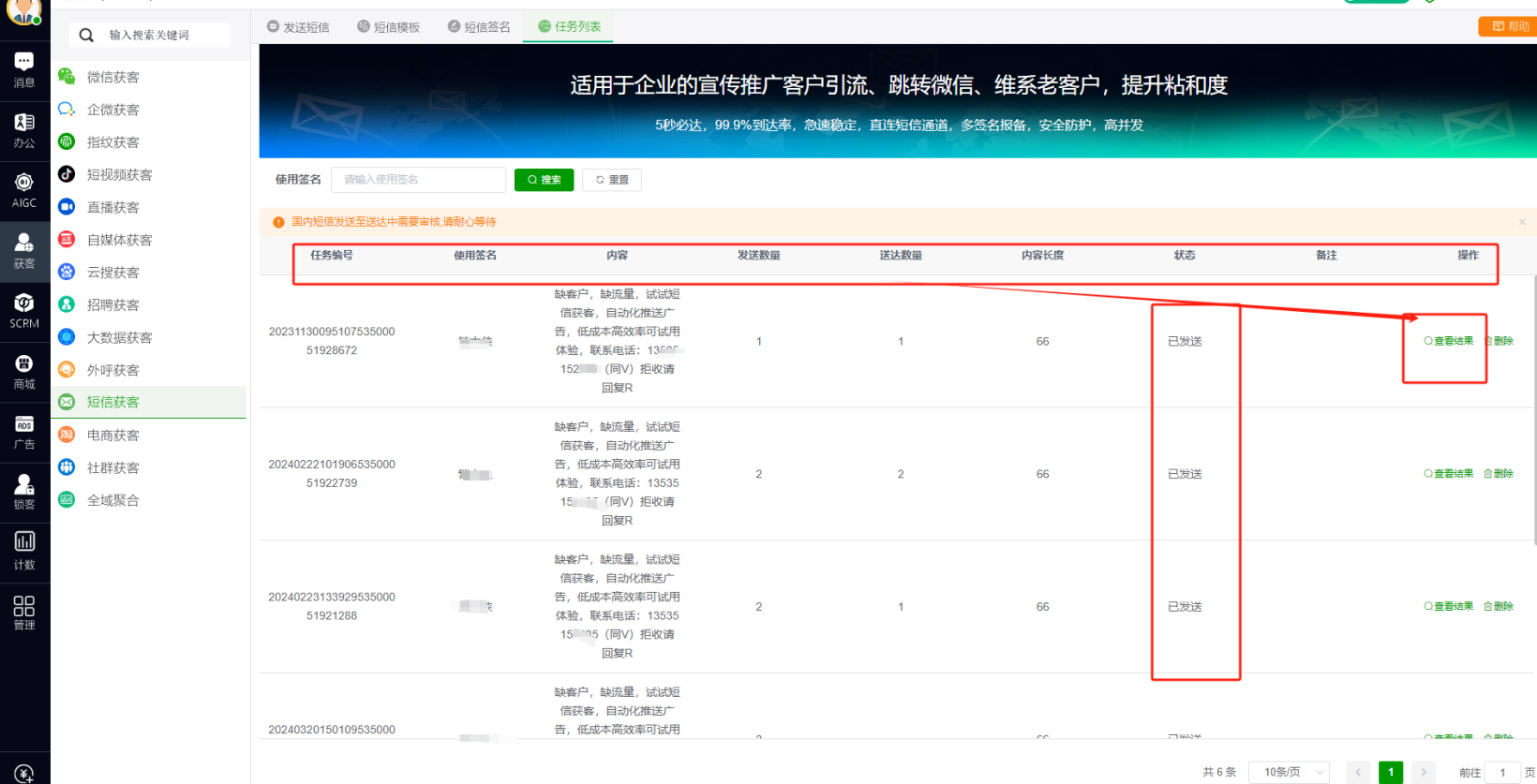Image resolution: width=1537 pixels, height=784 pixels.
Task: Click the green 搜索 search button
Action: [544, 180]
